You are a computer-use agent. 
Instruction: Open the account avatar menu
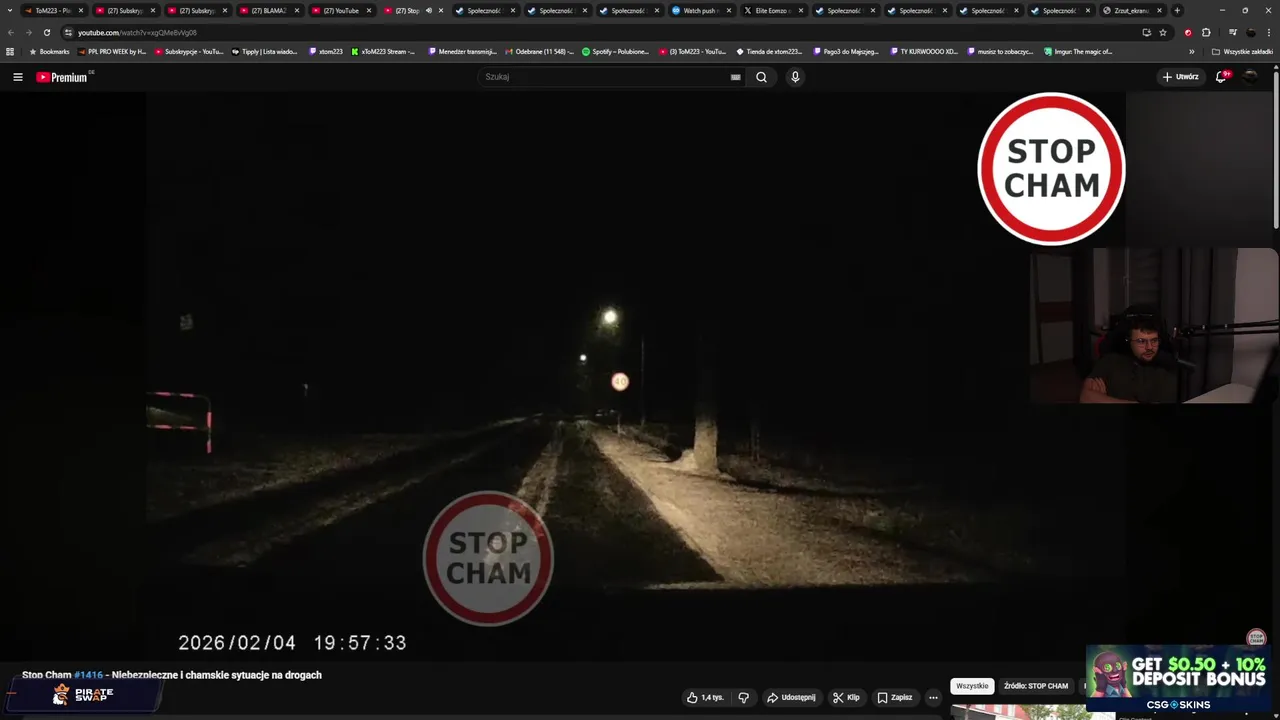pyautogui.click(x=1250, y=77)
